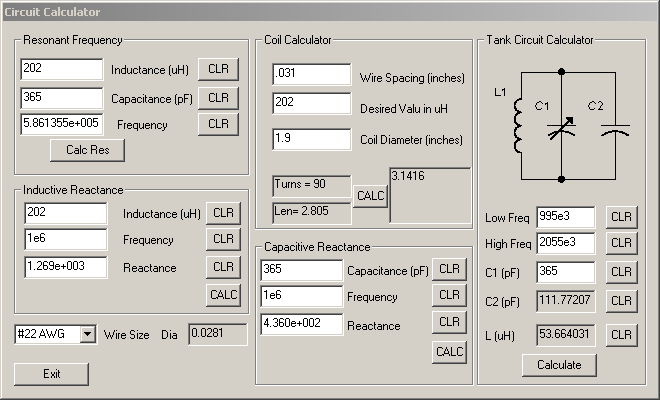The image size is (660, 400).
Task: Edit Desired Valu in uH field
Action: click(311, 103)
